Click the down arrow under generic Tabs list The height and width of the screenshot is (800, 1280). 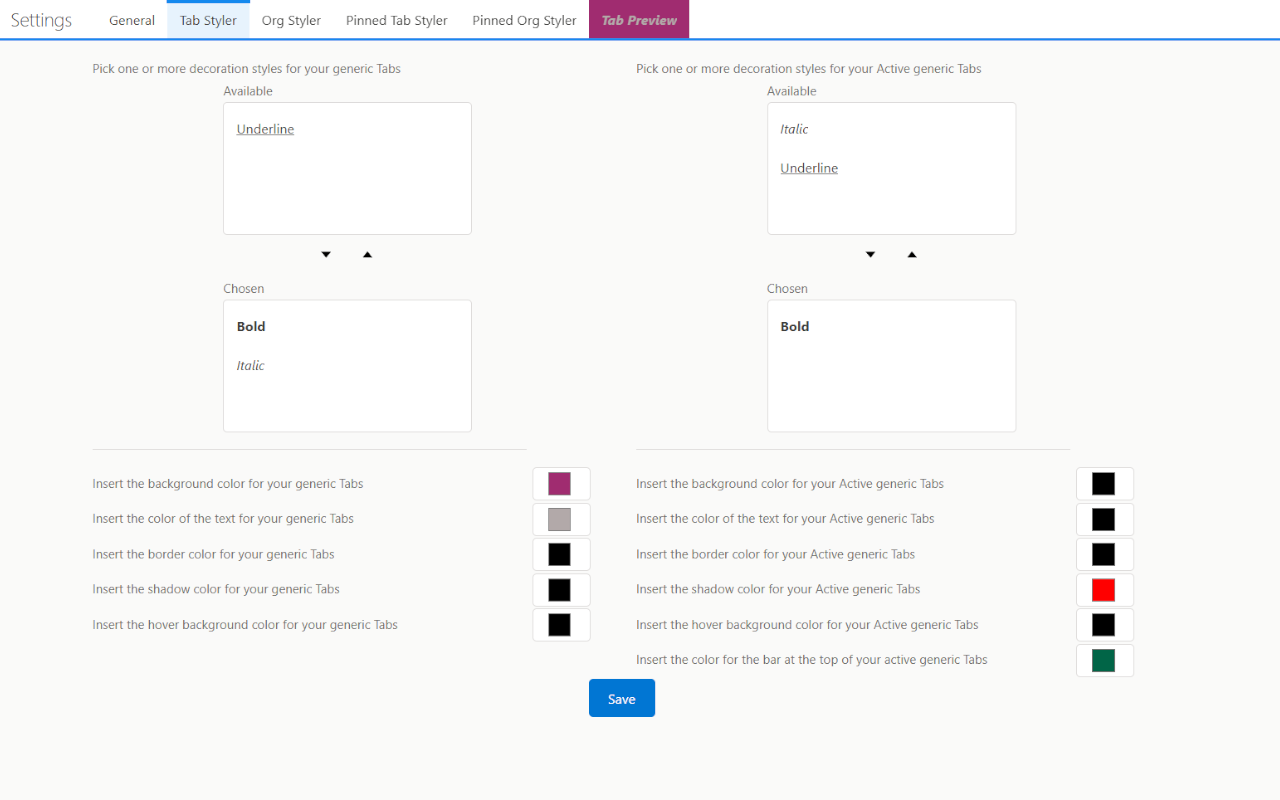click(x=326, y=255)
